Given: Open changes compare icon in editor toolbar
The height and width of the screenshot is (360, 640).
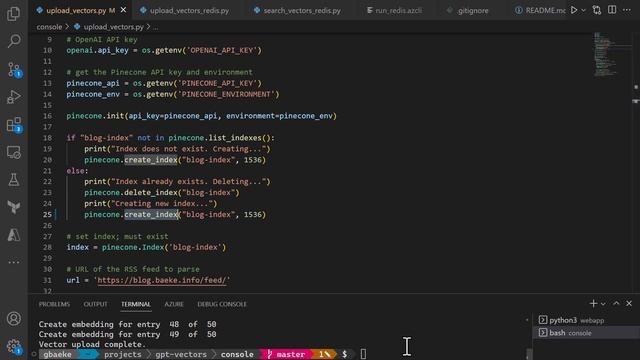Looking at the screenshot, I should (x=597, y=10).
